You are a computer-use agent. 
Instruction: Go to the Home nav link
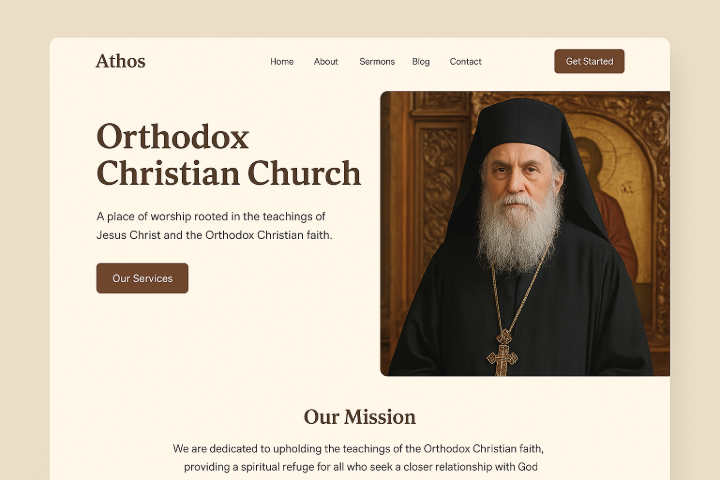[x=281, y=62]
